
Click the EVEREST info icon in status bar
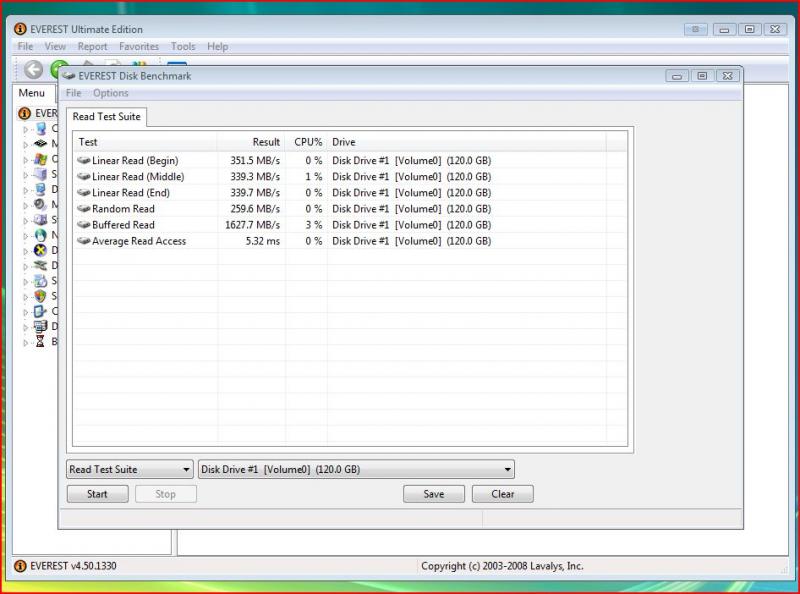coord(20,566)
